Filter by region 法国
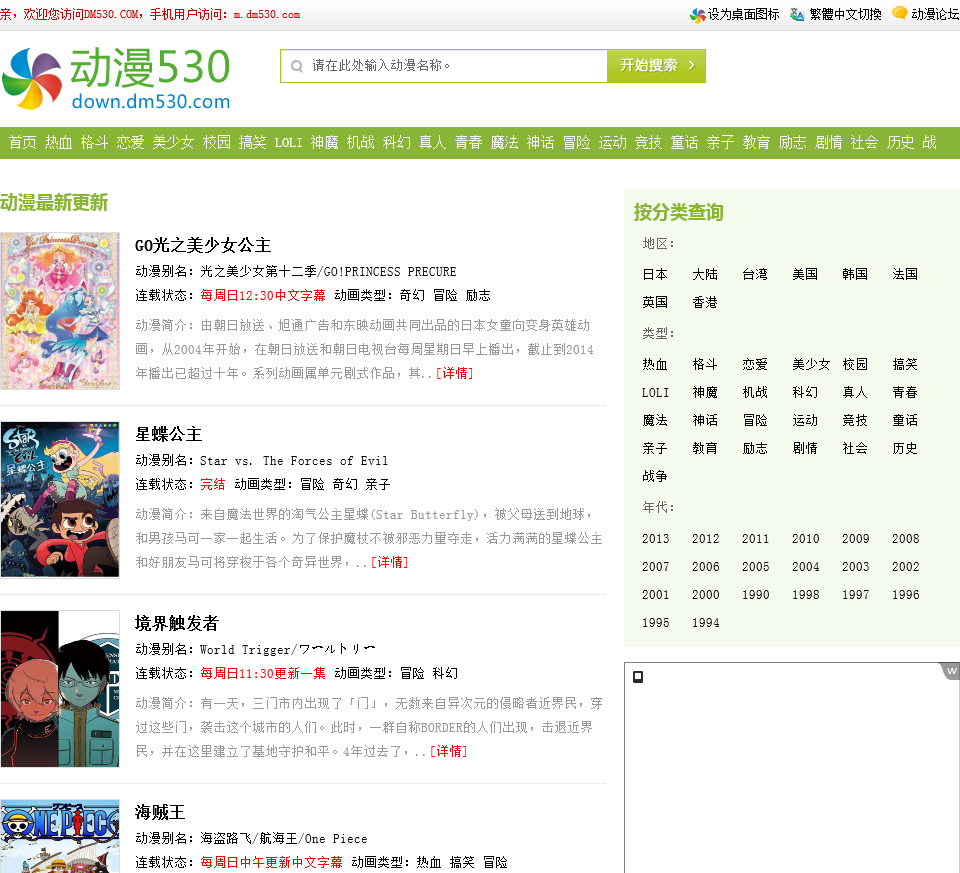This screenshot has width=960, height=873. coord(906,274)
